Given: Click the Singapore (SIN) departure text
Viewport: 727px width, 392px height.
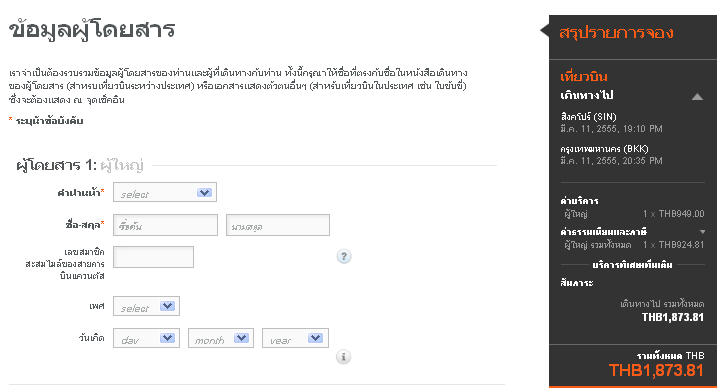Looking at the screenshot, I should click(588, 116).
